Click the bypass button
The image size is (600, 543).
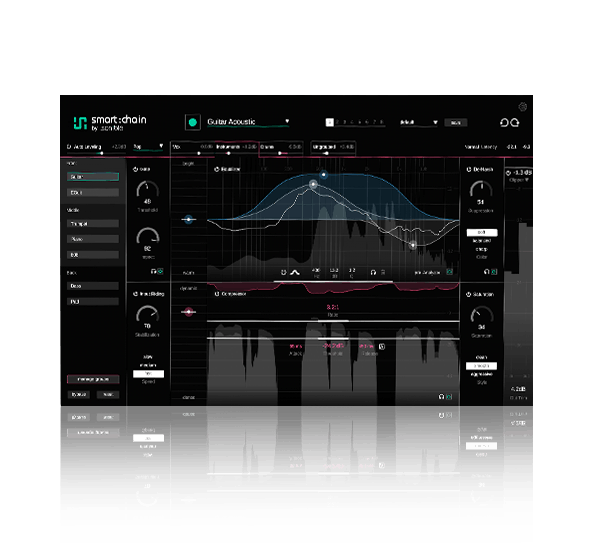[79, 395]
